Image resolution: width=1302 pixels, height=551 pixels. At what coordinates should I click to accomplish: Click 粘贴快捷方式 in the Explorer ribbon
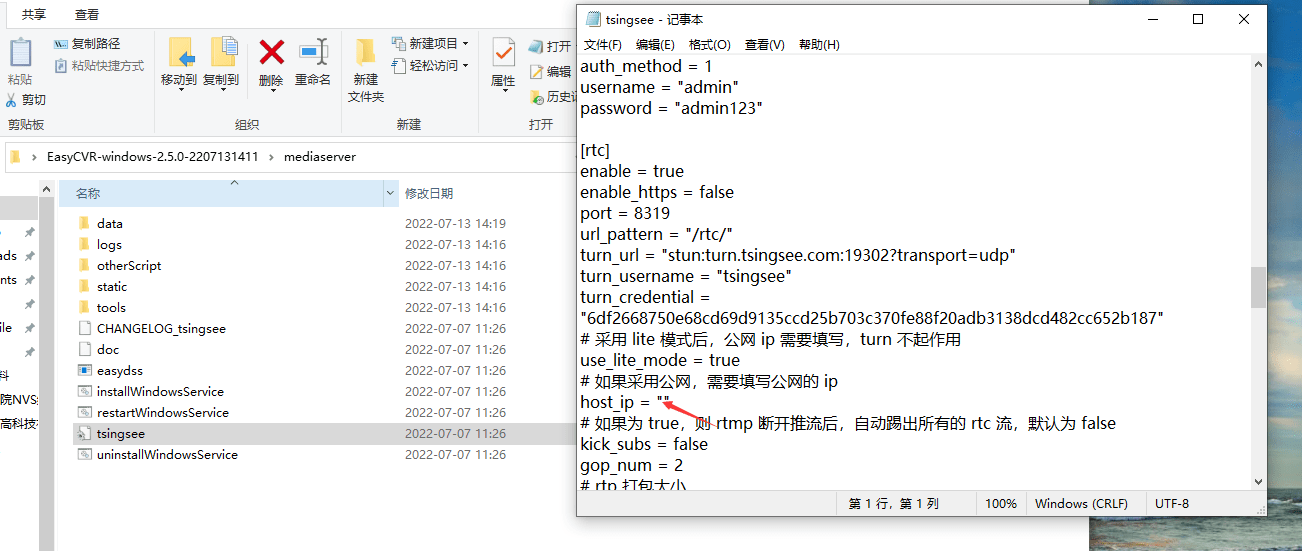[98, 66]
